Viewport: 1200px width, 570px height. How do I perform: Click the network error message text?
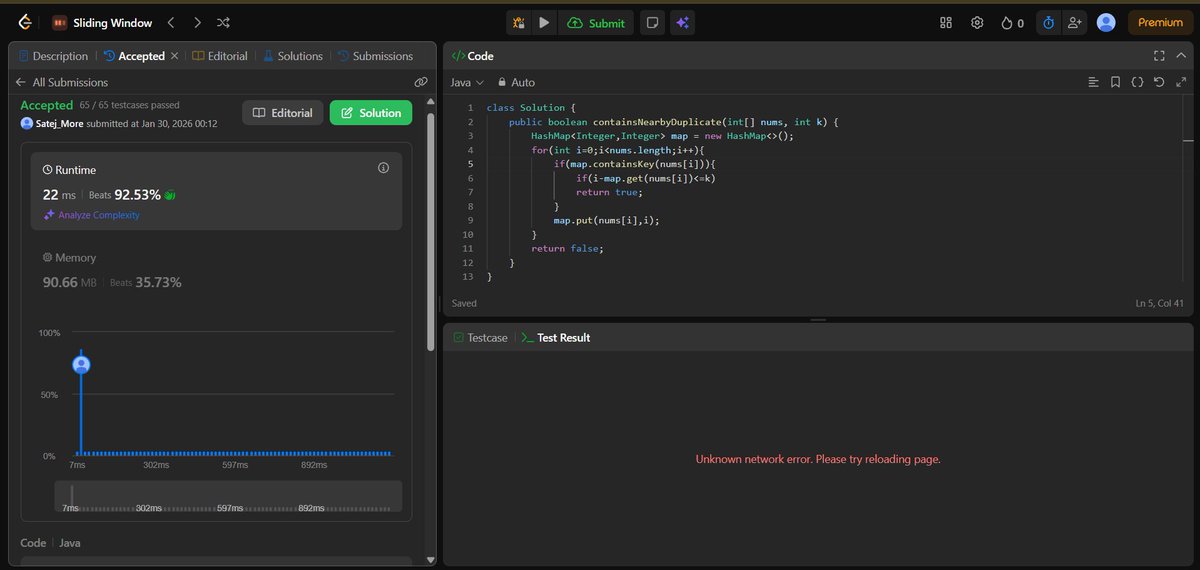click(x=818, y=460)
